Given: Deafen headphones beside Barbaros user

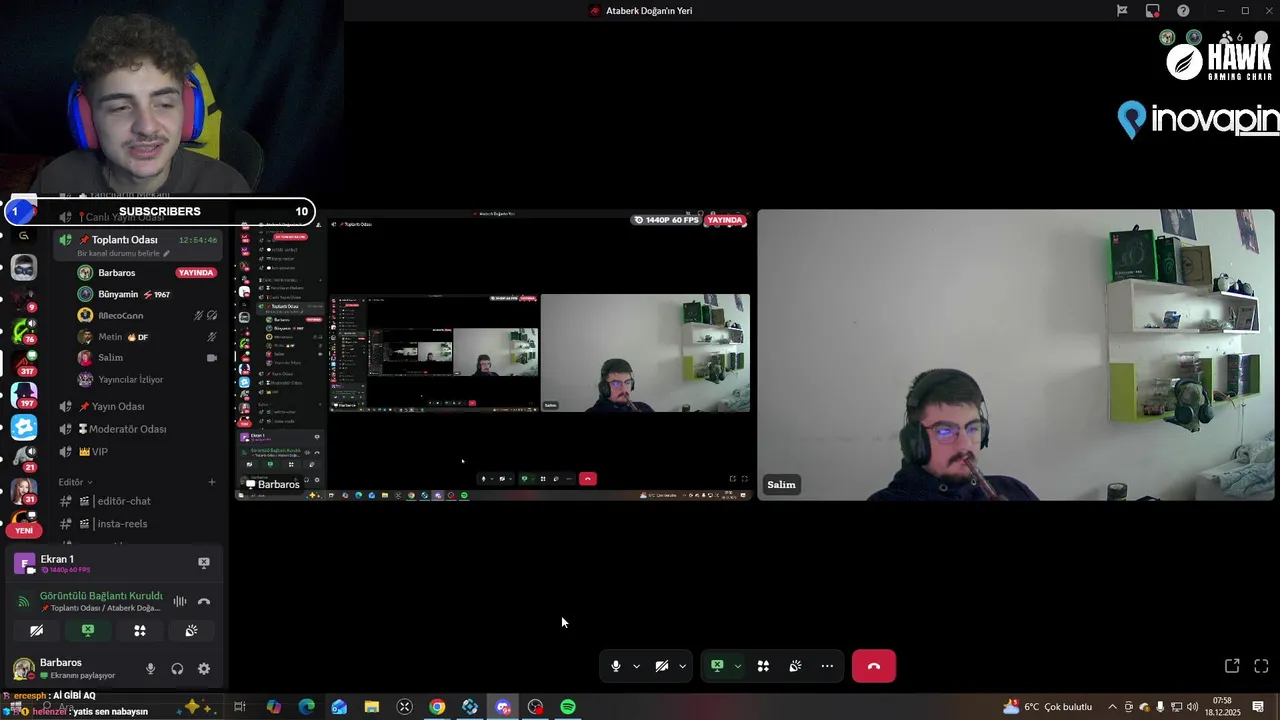Looking at the screenshot, I should click(177, 669).
